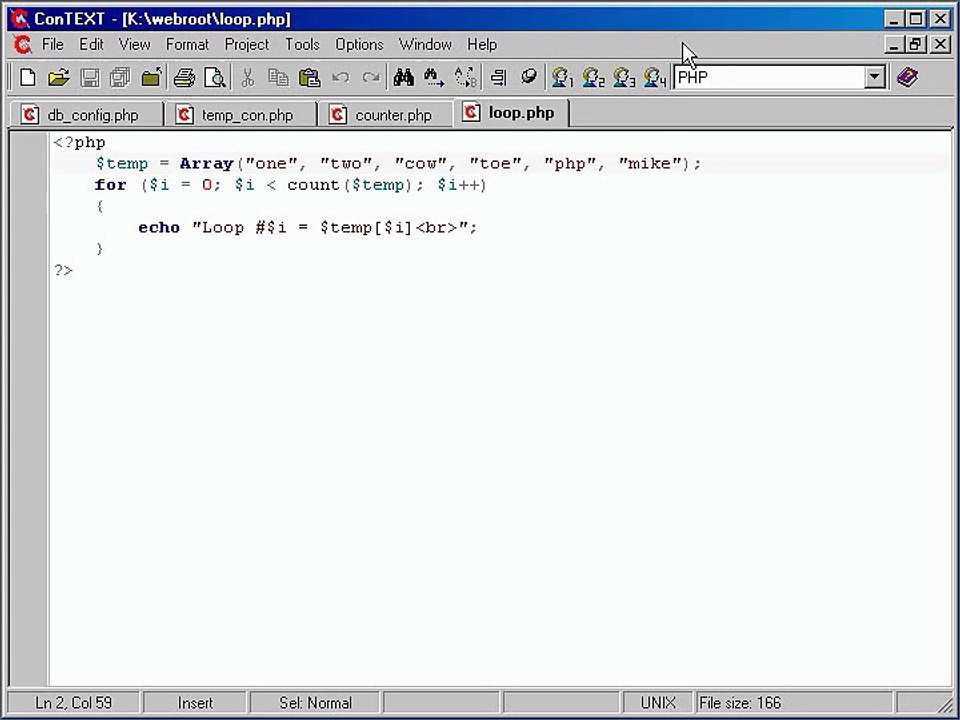Open Find with binoculars icon
Viewport: 960px width, 720px height.
(x=403, y=78)
